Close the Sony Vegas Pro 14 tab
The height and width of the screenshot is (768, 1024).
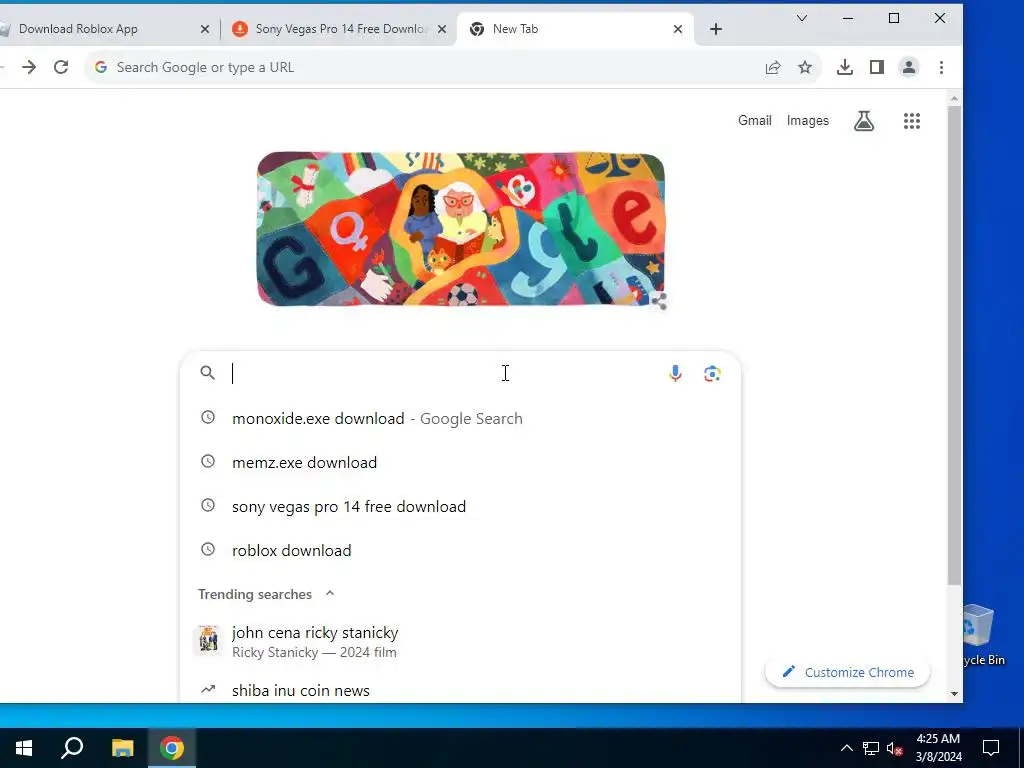pos(442,29)
